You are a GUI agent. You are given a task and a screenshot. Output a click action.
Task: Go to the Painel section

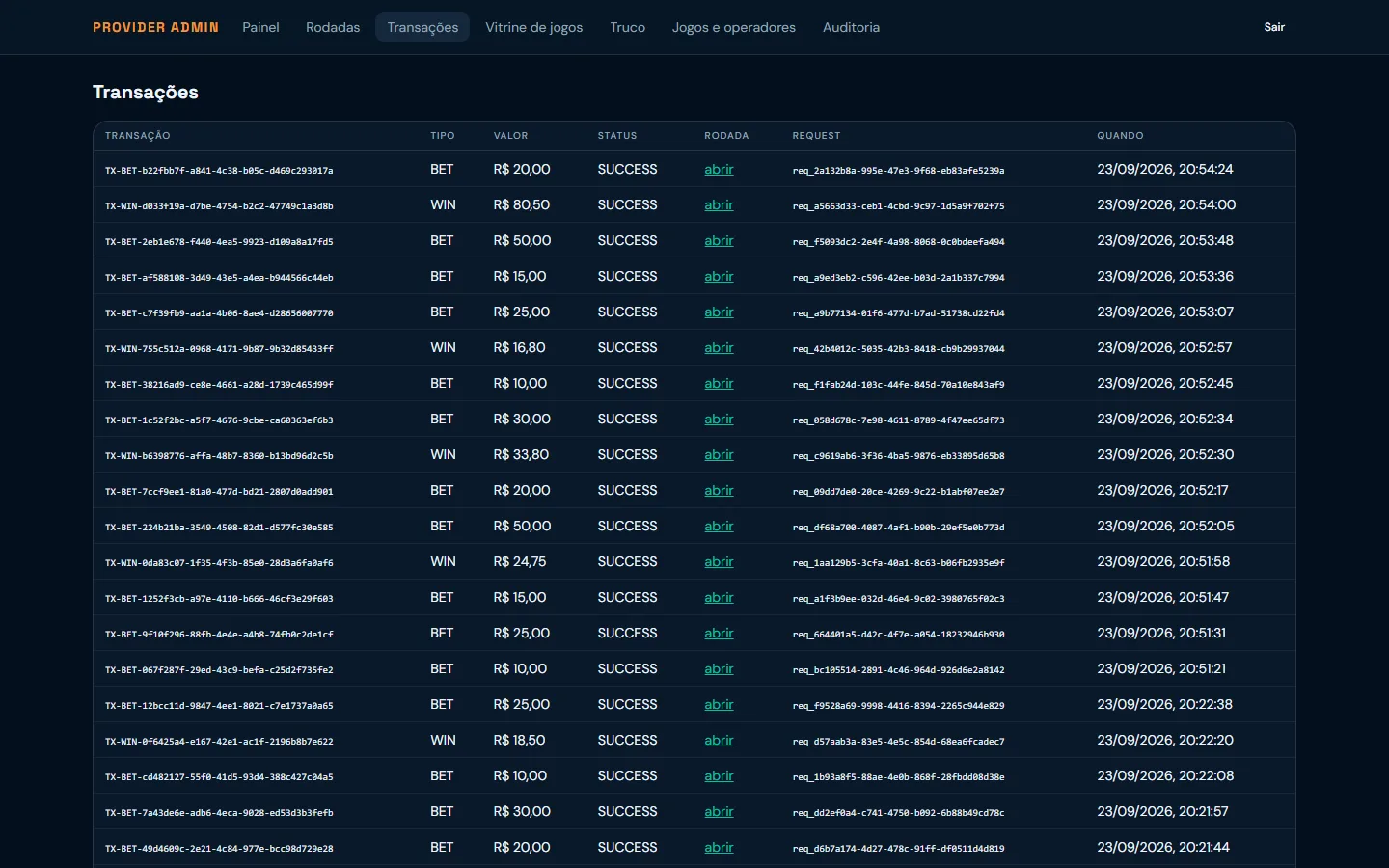point(260,27)
